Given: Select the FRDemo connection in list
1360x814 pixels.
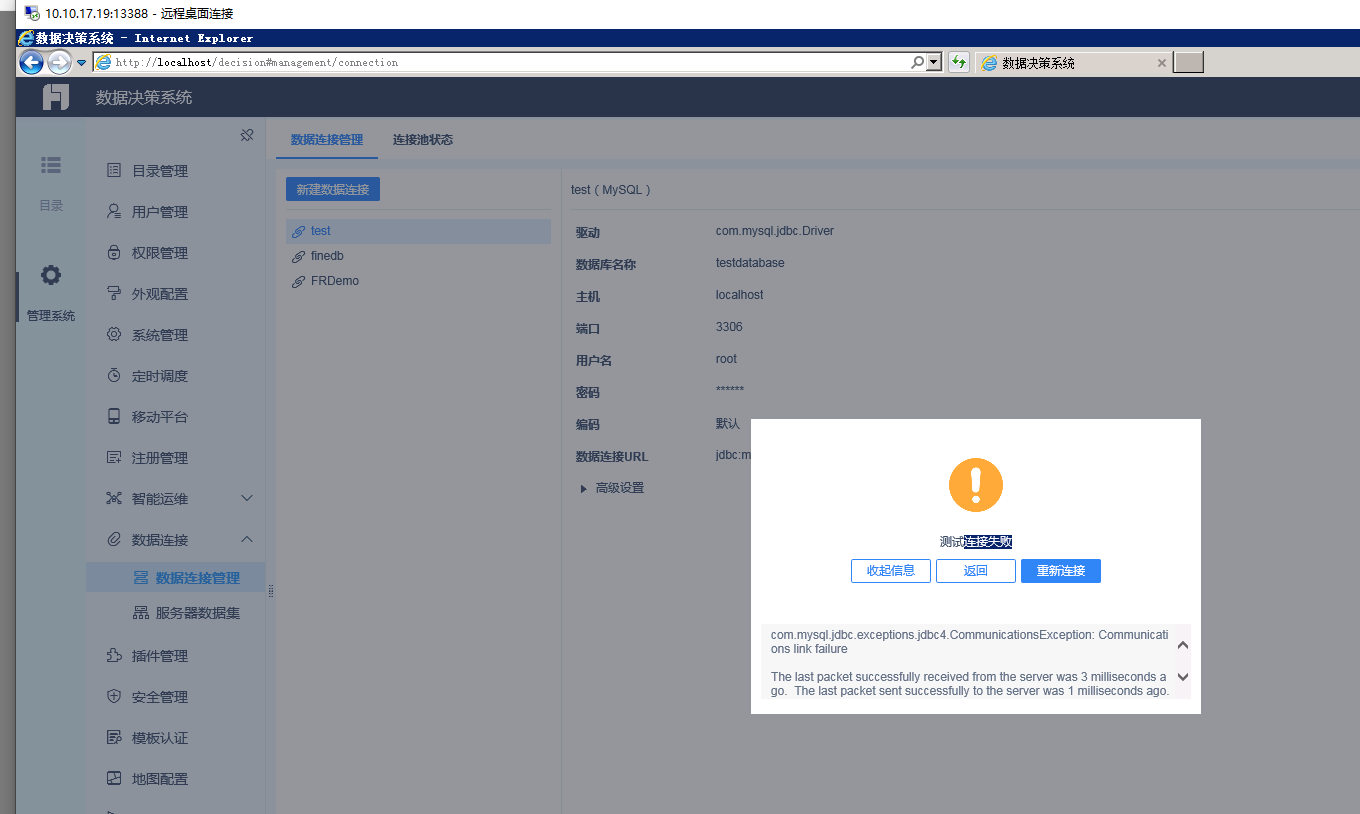Looking at the screenshot, I should point(418,281).
